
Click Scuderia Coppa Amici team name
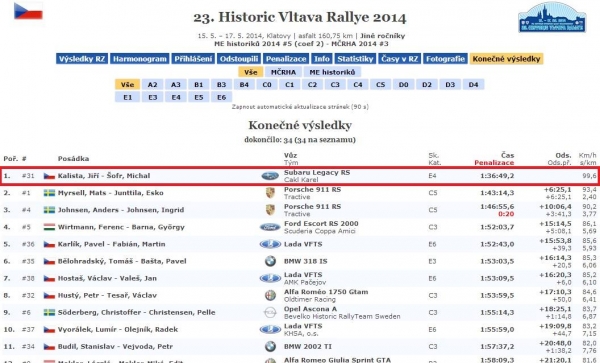tap(320, 231)
